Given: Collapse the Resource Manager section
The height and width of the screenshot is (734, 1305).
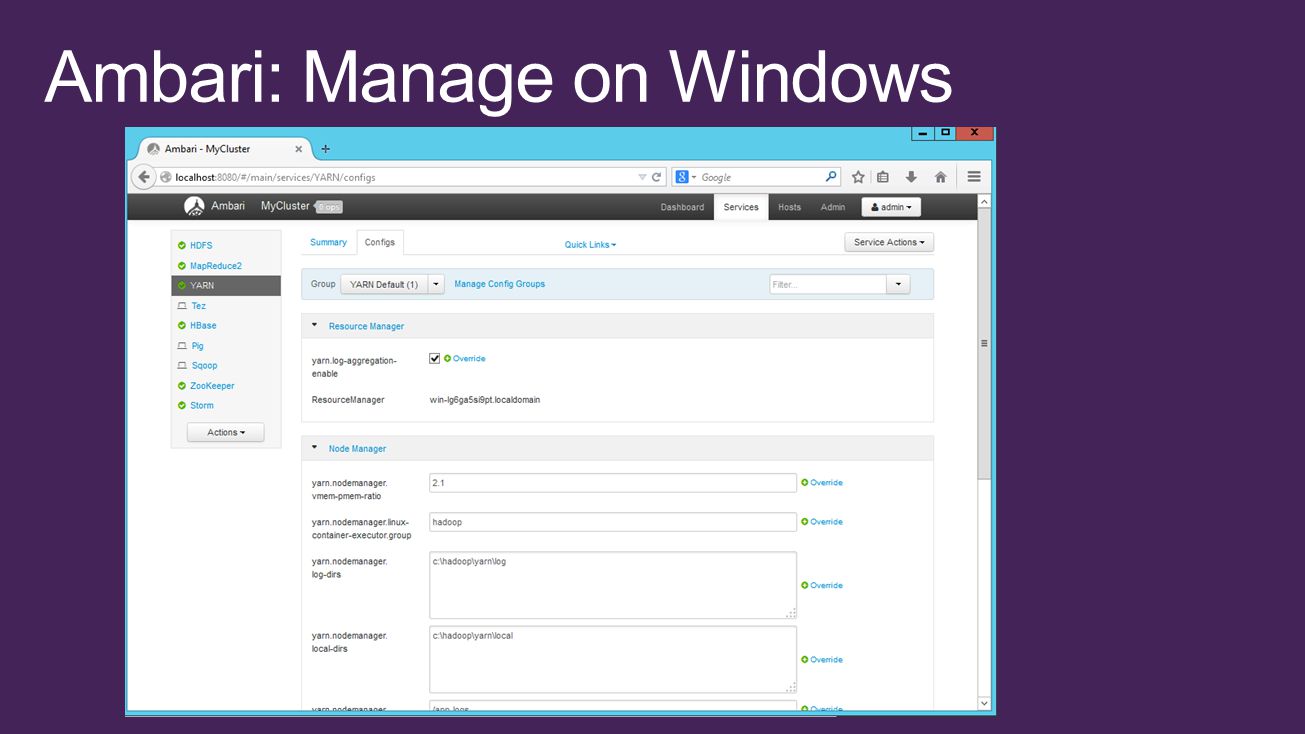Looking at the screenshot, I should pos(314,325).
